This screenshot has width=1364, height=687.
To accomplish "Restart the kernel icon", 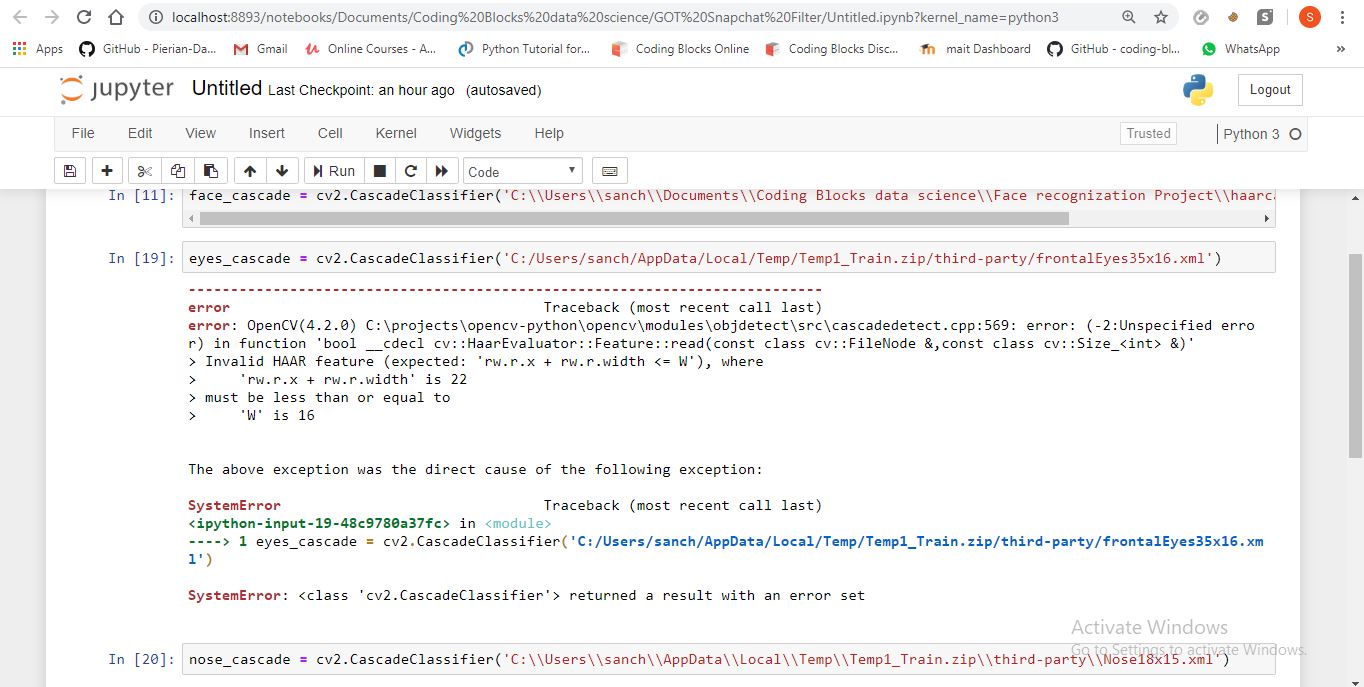I will point(410,171).
